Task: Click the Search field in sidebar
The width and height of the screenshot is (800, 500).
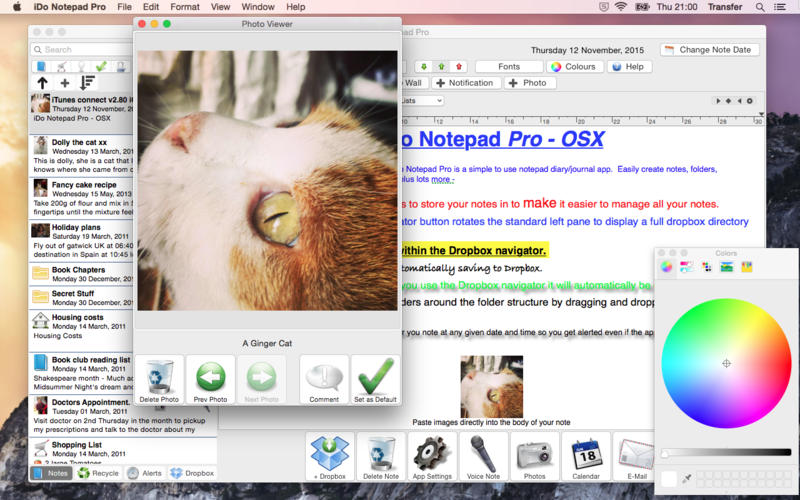Action: [x=82, y=49]
